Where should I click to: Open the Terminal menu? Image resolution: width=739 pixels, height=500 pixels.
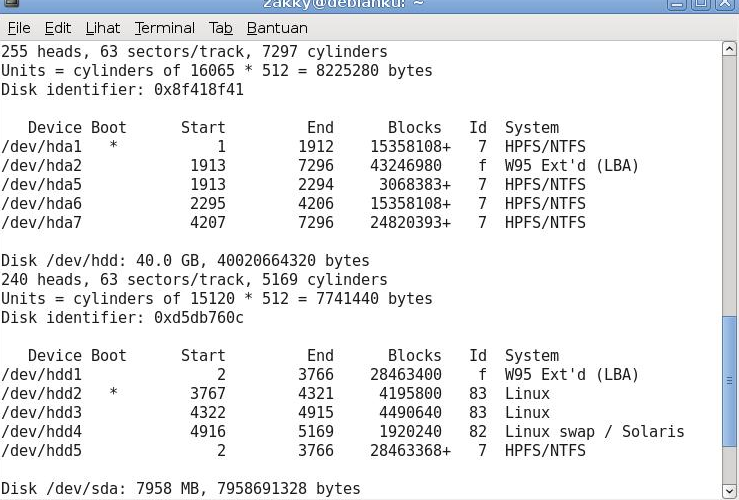[x=164, y=28]
